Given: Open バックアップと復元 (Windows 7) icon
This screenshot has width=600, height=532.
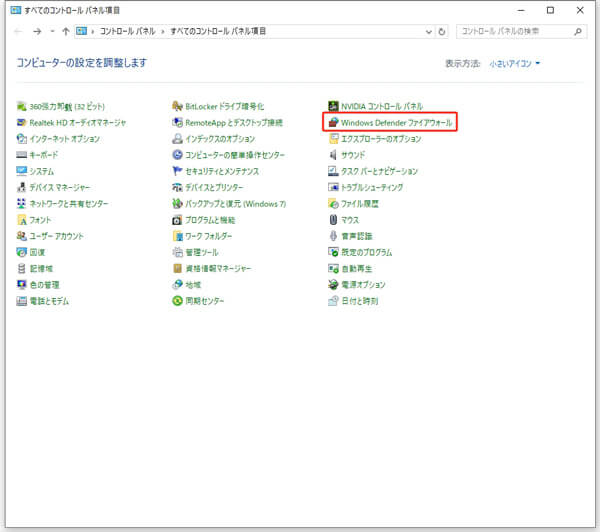Looking at the screenshot, I should pos(177,203).
